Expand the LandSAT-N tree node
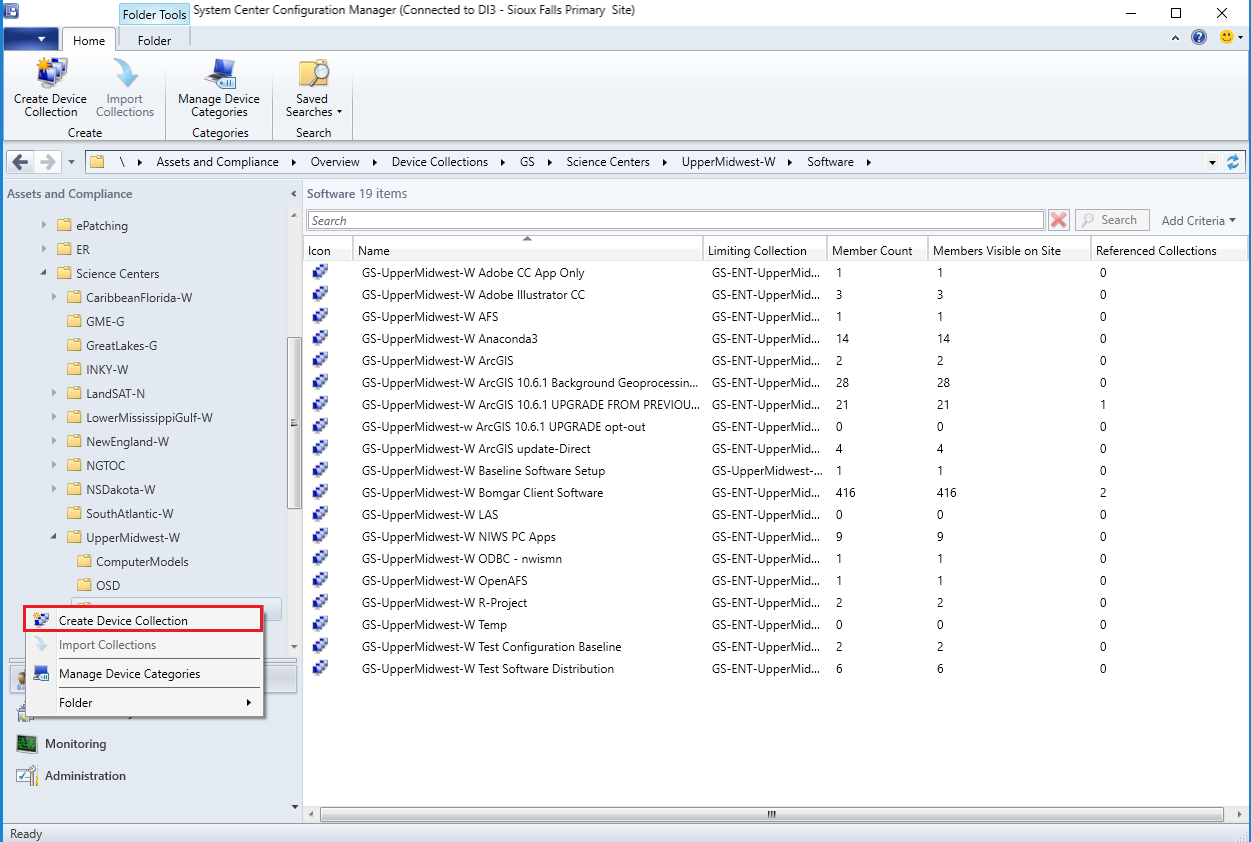Viewport: 1251px width, 842px height. (54, 393)
